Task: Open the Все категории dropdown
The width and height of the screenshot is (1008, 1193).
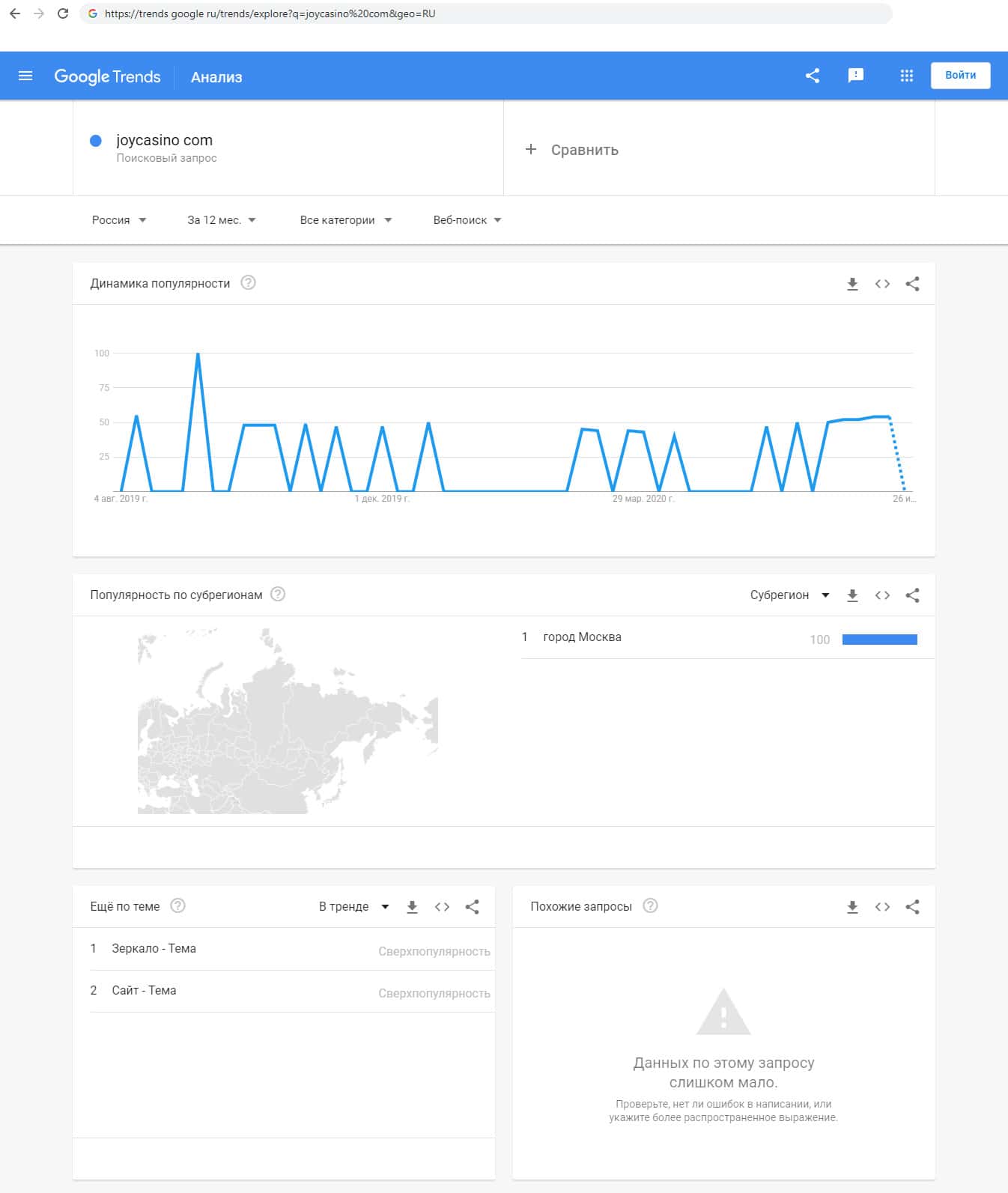Action: click(345, 220)
